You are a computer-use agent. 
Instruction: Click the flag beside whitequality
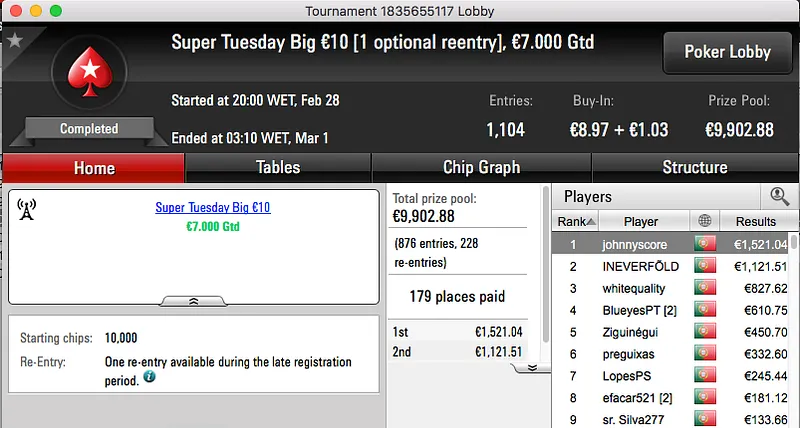coord(705,288)
